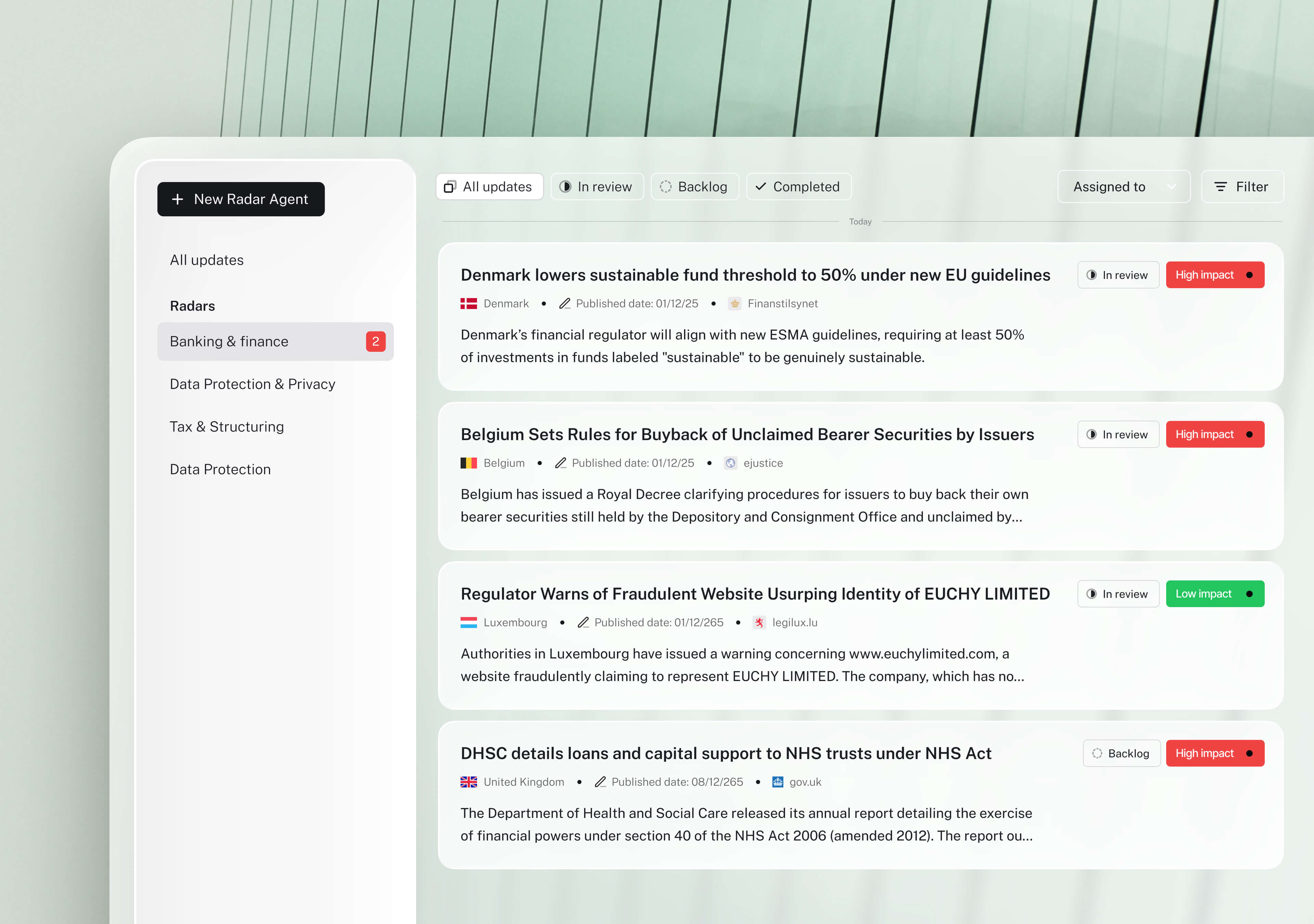Viewport: 1314px width, 924px height.
Task: Toggle Backlog status on DHSC update
Action: (1121, 753)
